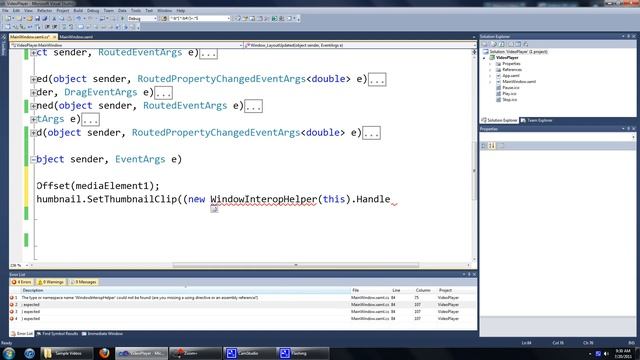Click the Undo toolbar icon
The height and width of the screenshot is (360, 640).
pos(79,18)
